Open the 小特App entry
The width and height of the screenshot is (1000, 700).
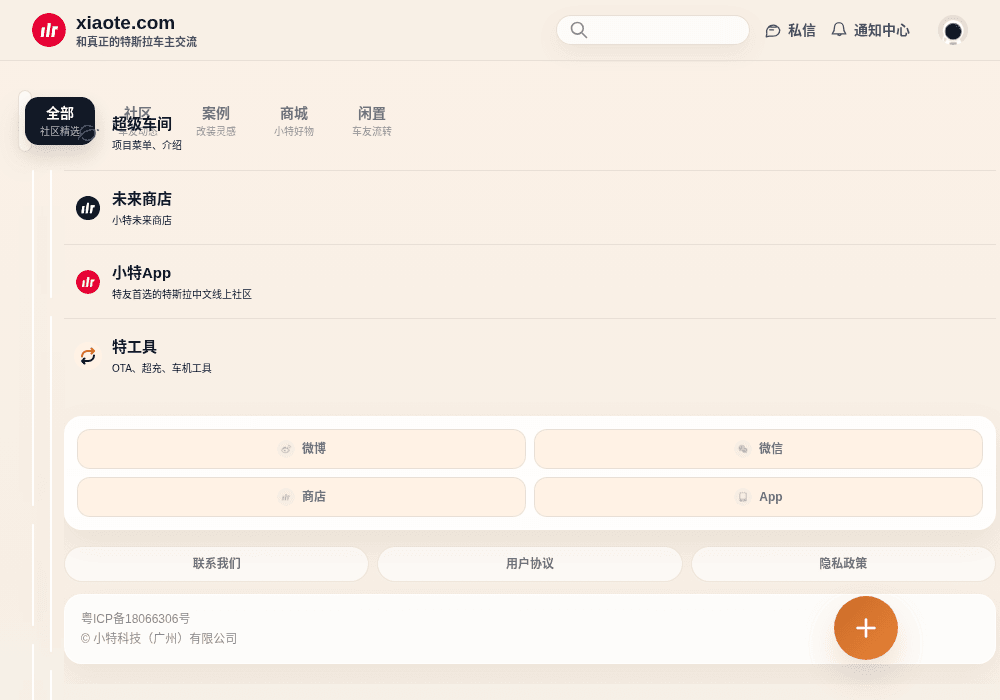coord(529,282)
